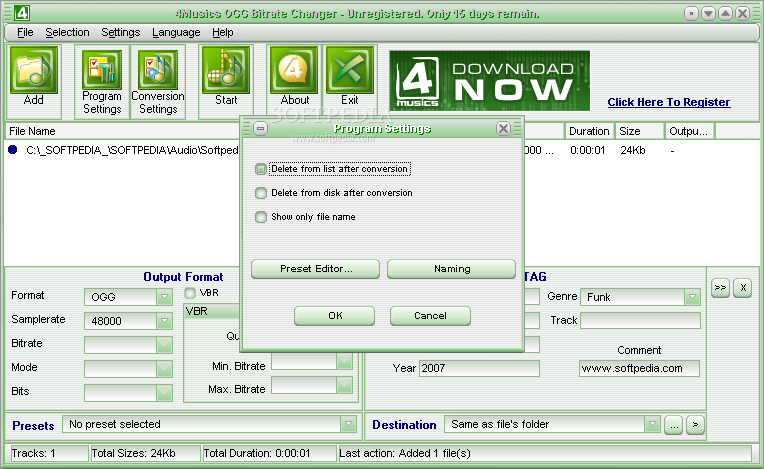Click the >> button beside the tag panel

point(720,287)
